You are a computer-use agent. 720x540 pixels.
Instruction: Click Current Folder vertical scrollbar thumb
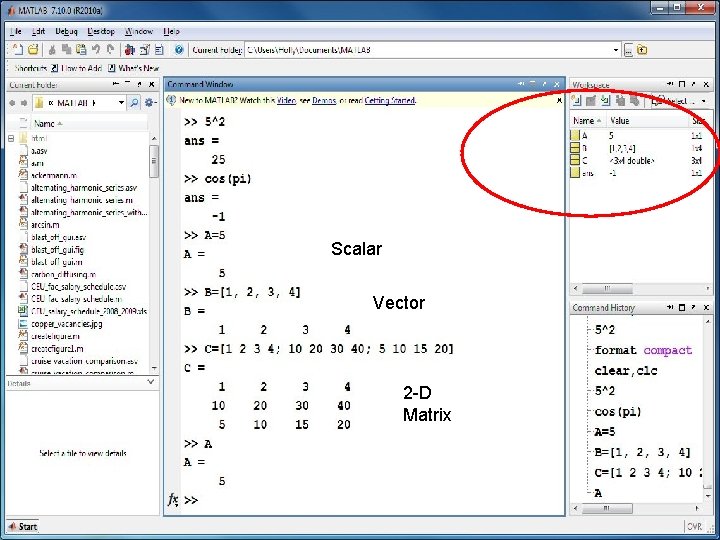pyautogui.click(x=154, y=161)
